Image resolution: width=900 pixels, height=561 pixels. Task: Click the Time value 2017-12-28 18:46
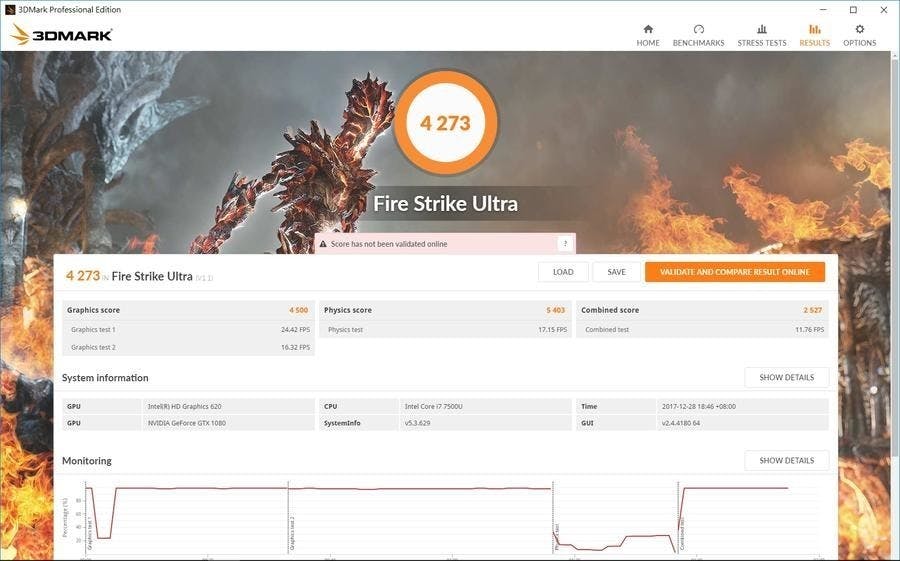699,407
